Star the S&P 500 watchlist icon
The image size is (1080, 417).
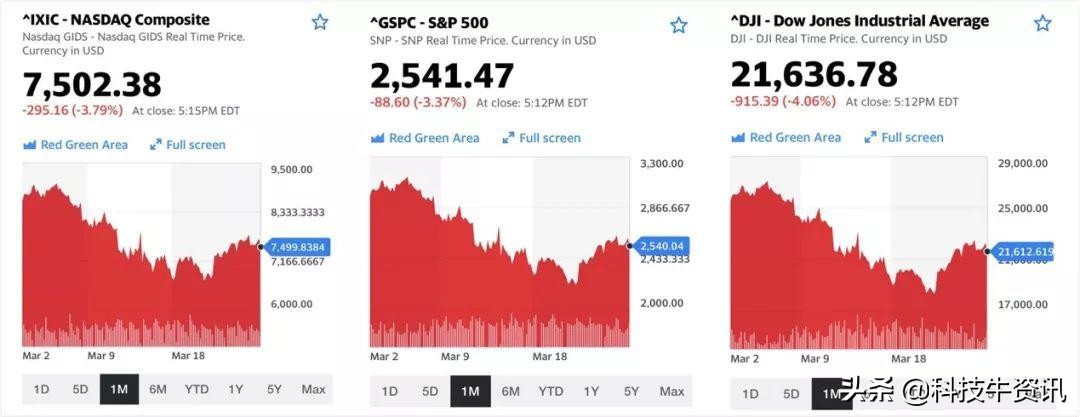tap(678, 25)
